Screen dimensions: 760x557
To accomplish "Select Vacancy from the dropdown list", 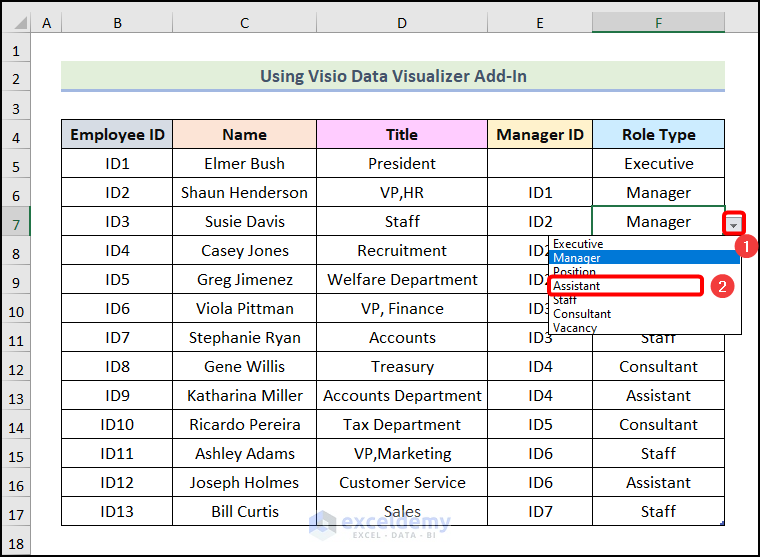I will pos(575,328).
